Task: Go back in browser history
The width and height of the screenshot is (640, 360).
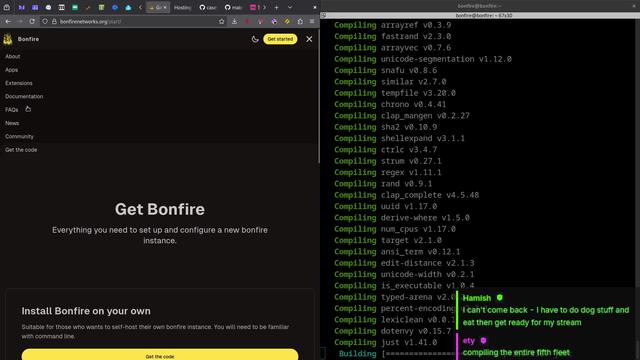Action: click(8, 21)
